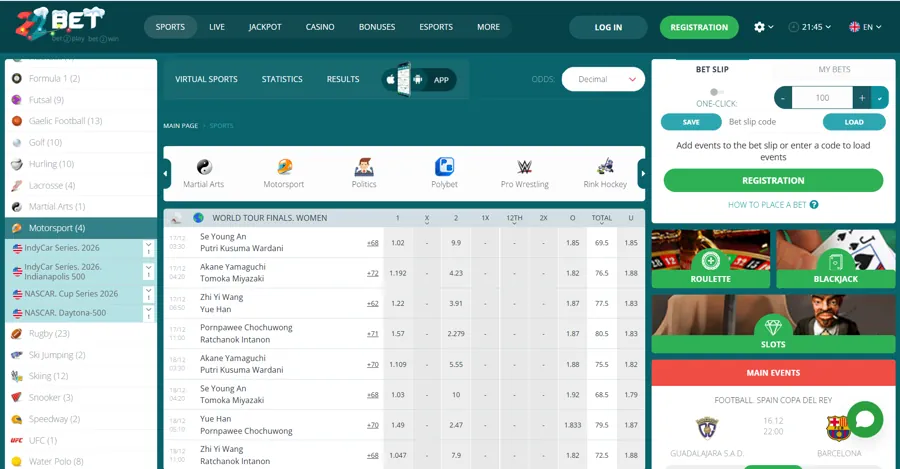Select Ski Jumping (2) in sidebar
900x469 pixels.
coord(80,355)
